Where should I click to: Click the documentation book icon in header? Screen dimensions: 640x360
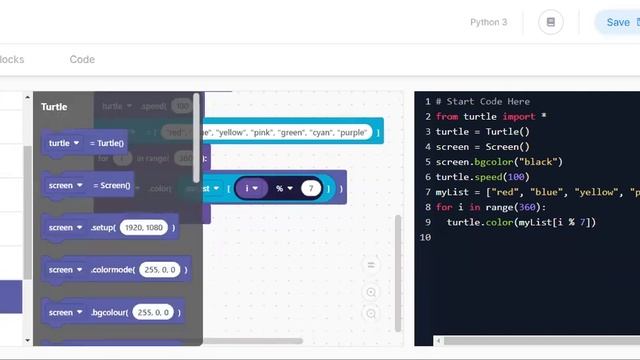(x=551, y=22)
